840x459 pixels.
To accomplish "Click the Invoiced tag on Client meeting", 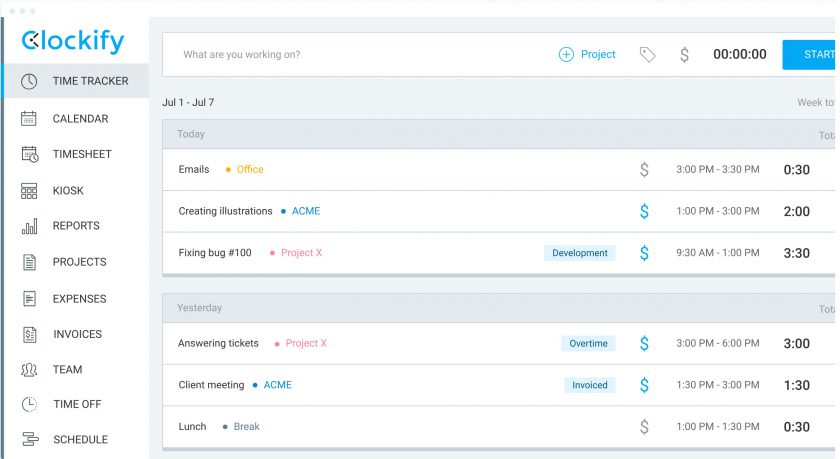I will (589, 385).
